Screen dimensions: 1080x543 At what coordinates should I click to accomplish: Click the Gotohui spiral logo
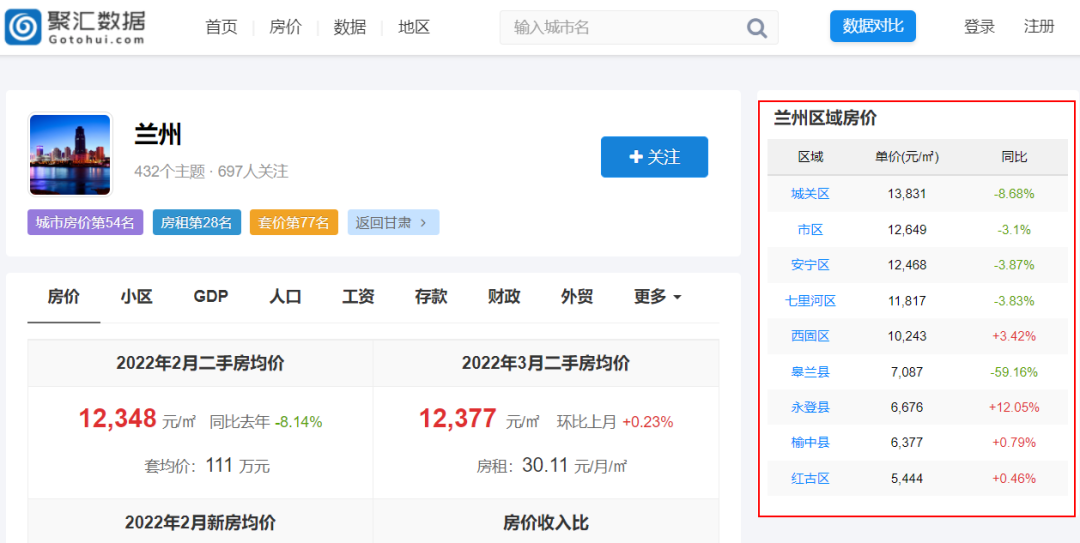pos(23,28)
